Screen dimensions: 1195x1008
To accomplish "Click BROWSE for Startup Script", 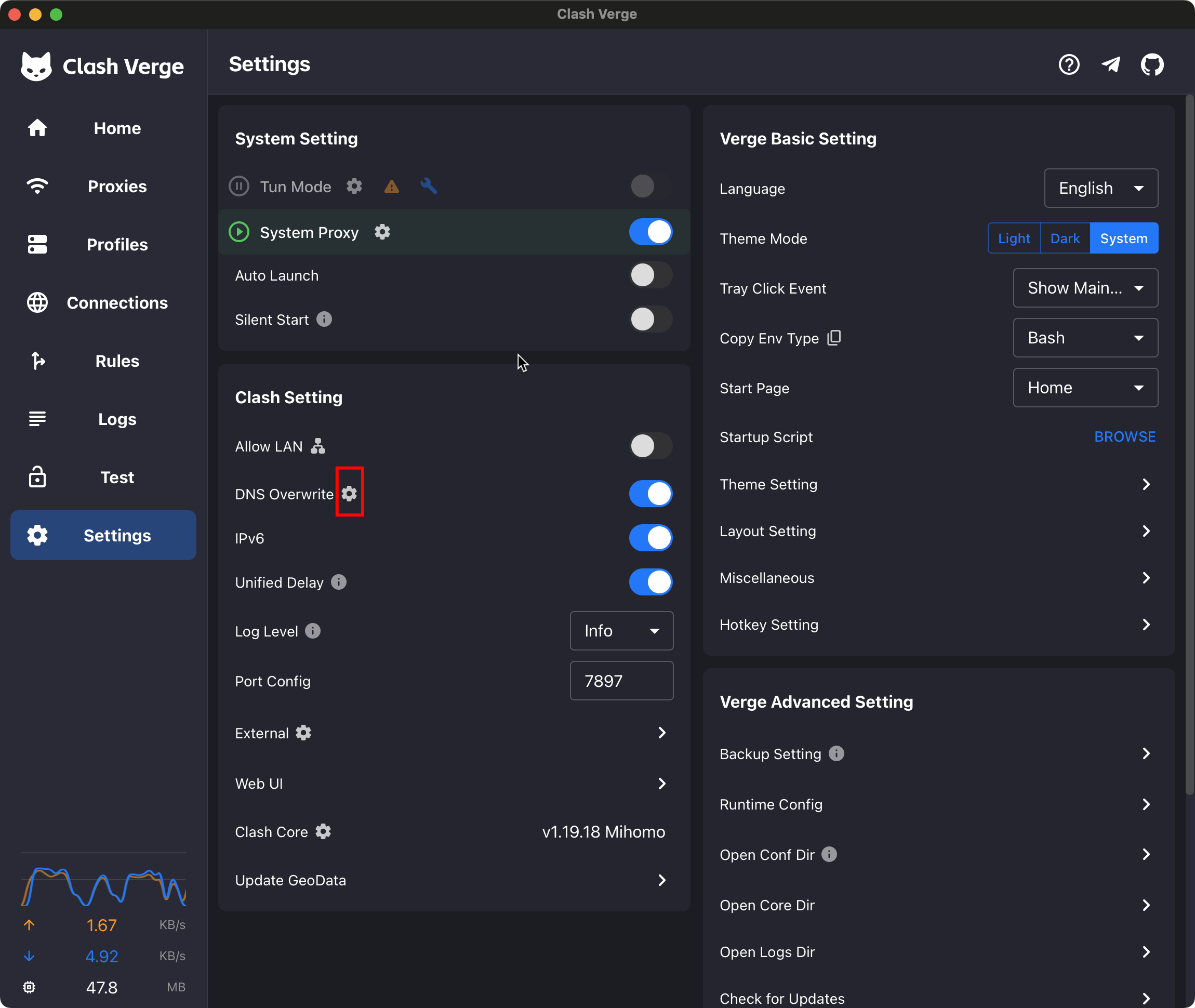I will [x=1124, y=436].
